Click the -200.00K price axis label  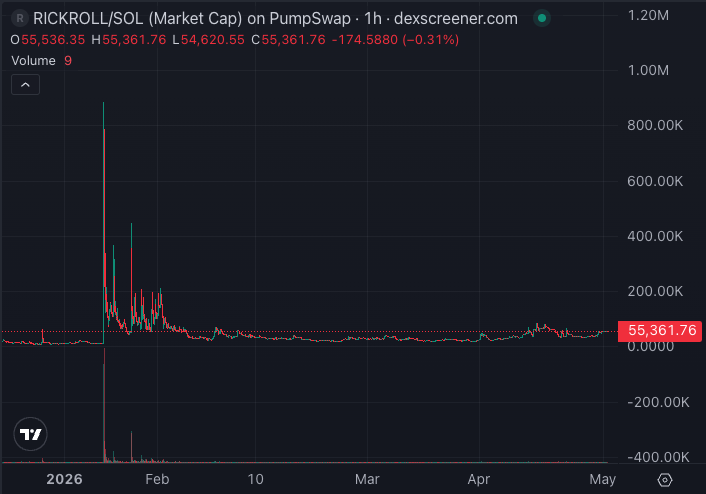[x=658, y=402]
